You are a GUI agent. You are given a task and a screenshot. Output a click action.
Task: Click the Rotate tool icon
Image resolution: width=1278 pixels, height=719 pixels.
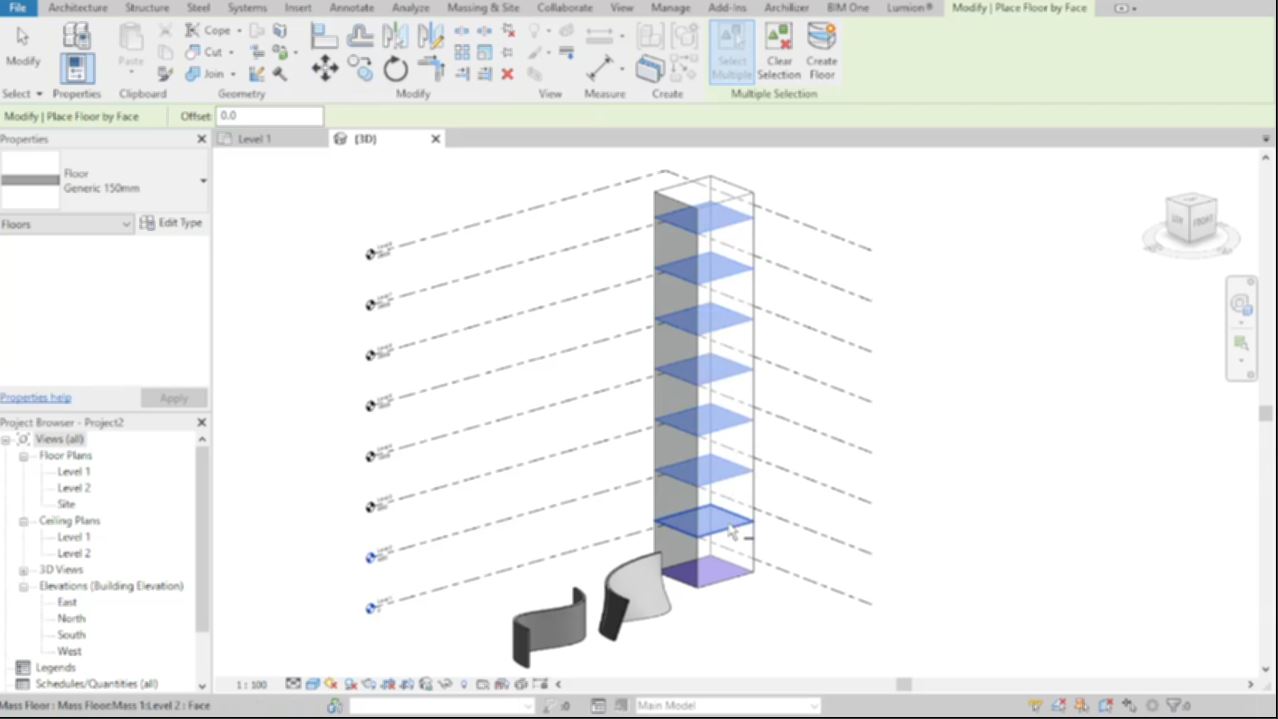coord(396,69)
